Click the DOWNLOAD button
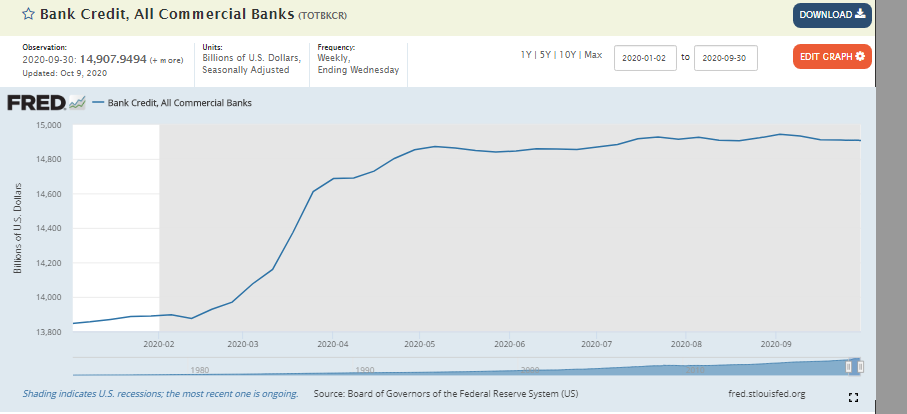Screen dimensions: 907x414 coord(832,15)
